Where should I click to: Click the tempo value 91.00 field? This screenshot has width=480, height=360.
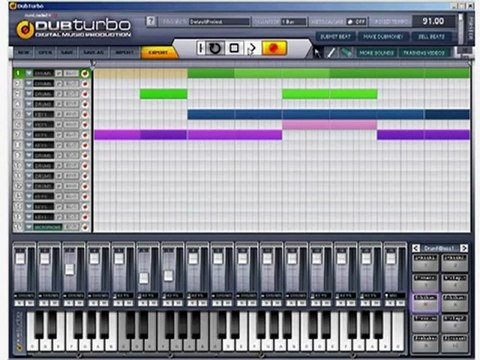coord(433,21)
